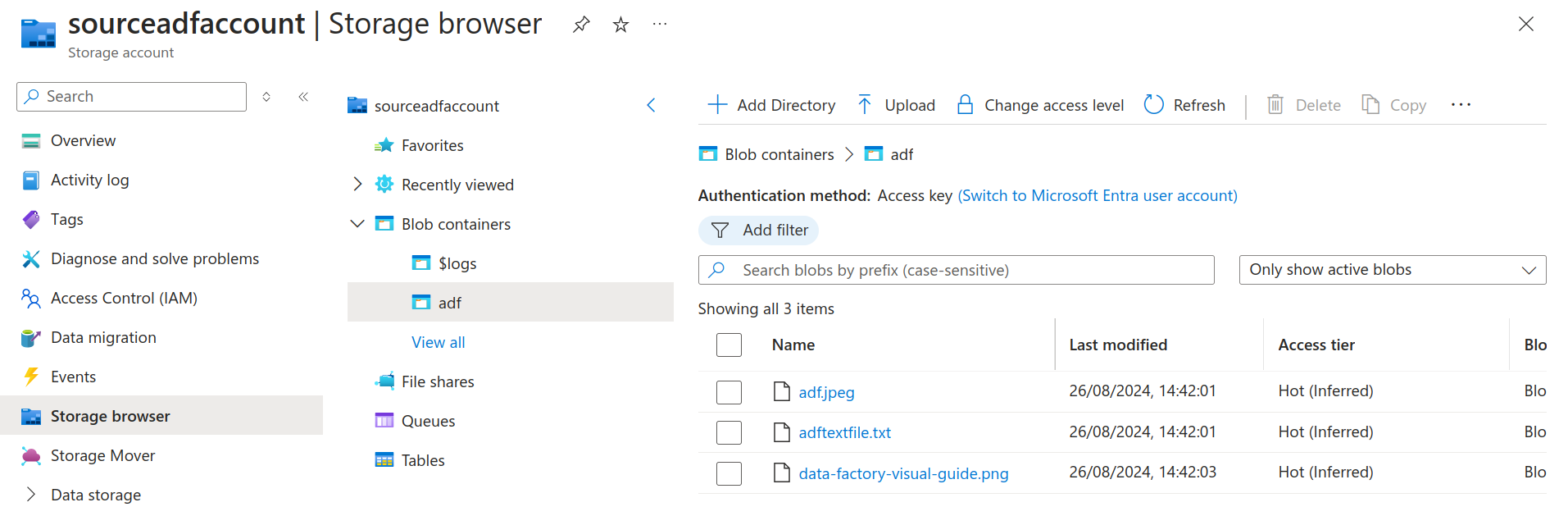
Task: Click the '26/08/2024, 14:42:03' date cell
Action: tap(1143, 472)
